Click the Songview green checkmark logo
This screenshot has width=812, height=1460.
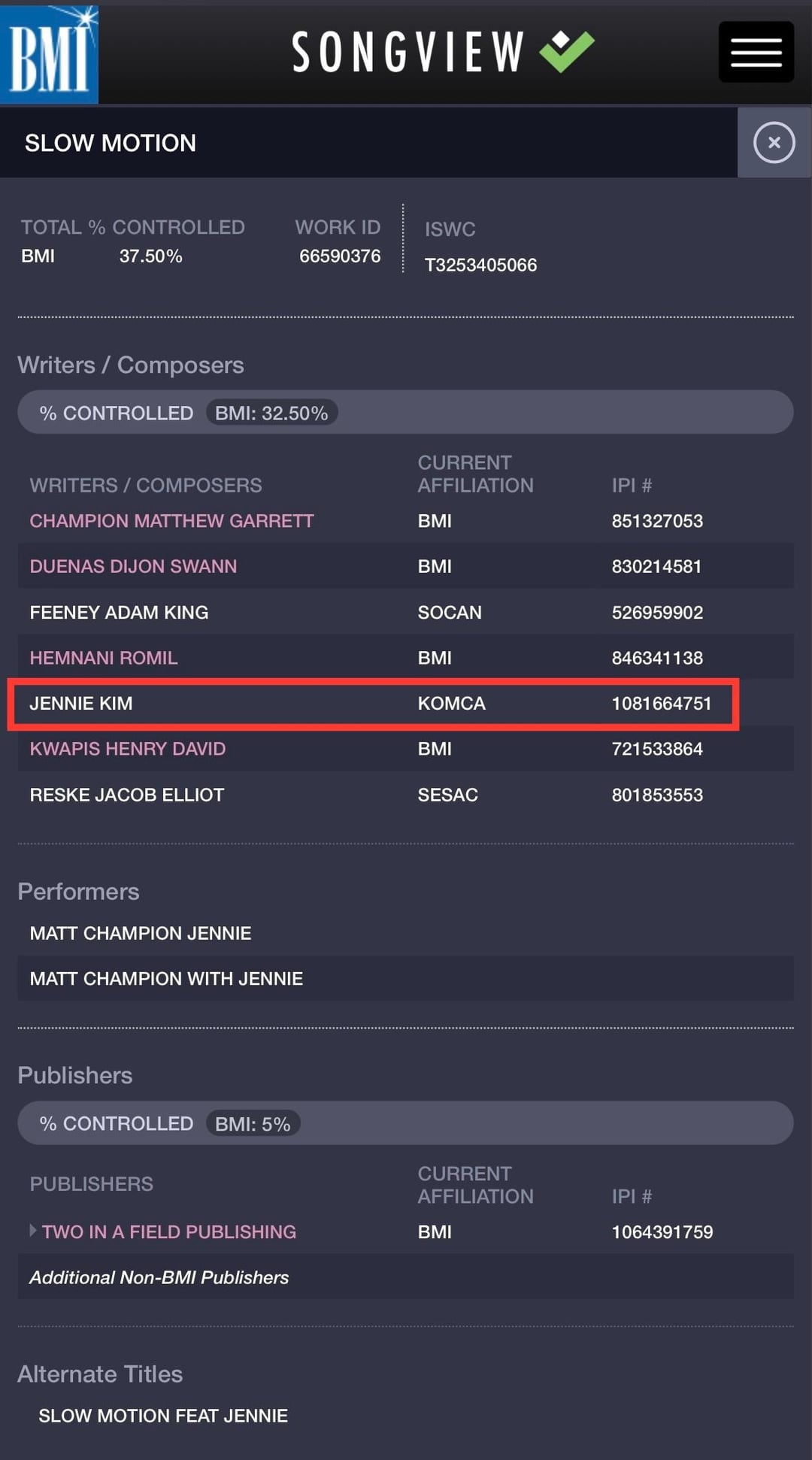[x=567, y=51]
